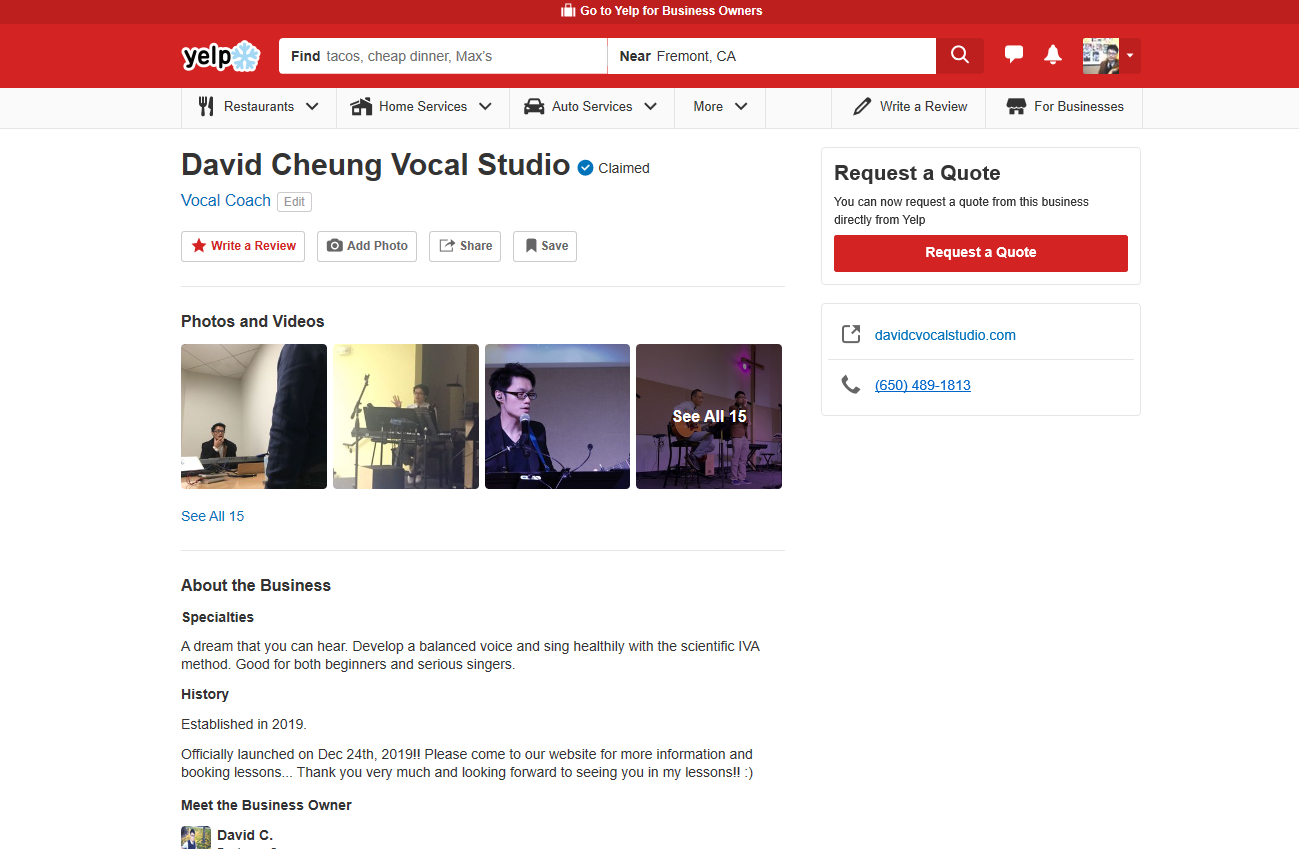Open the davidcvocalstudio.com link

pos(945,335)
